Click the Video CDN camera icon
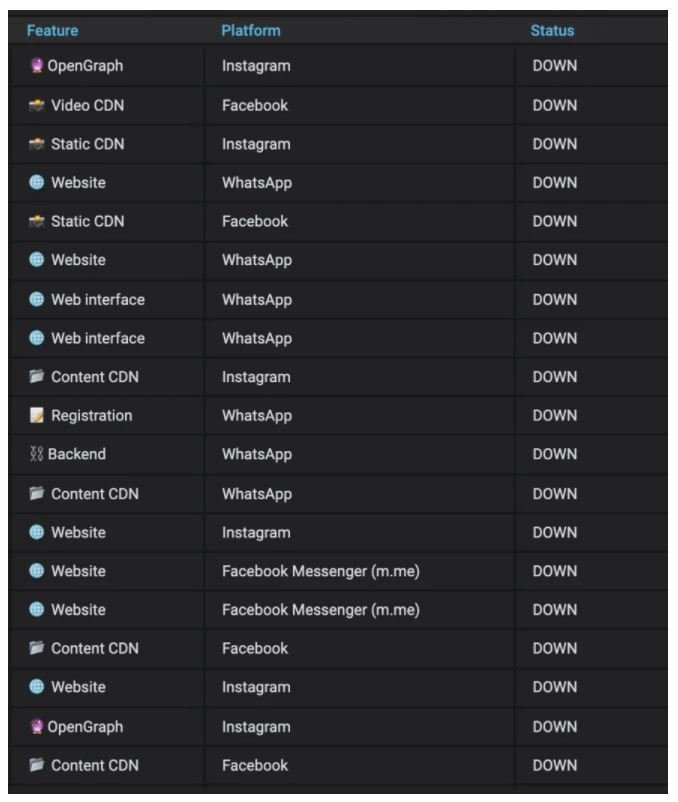678x802 pixels. 36,105
